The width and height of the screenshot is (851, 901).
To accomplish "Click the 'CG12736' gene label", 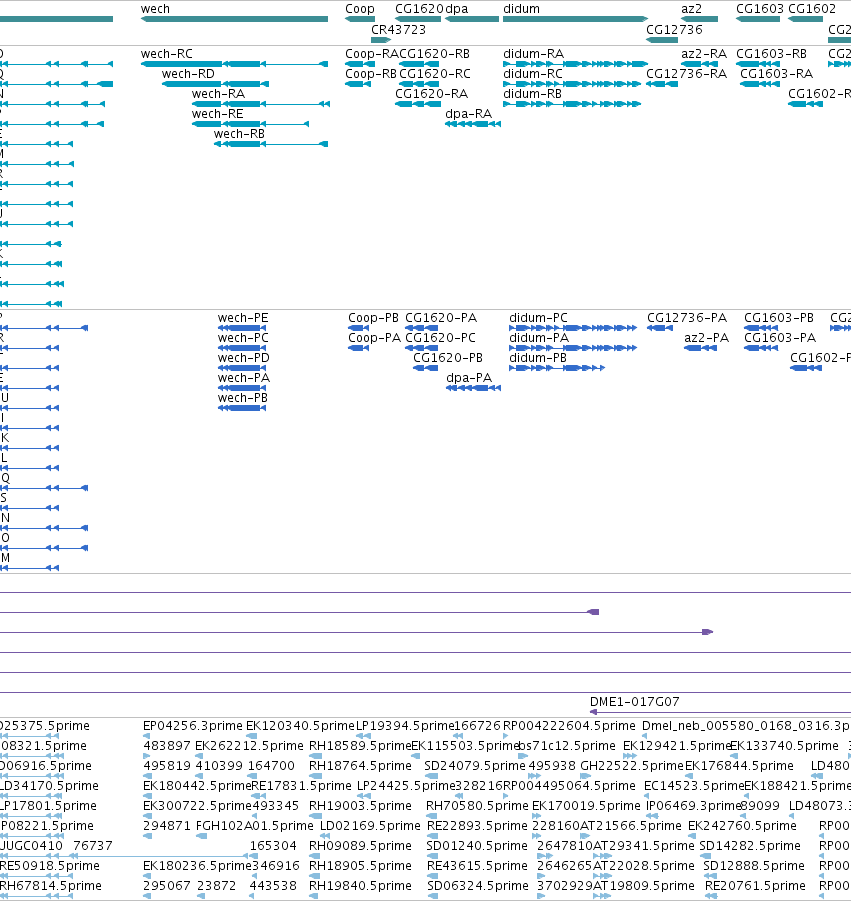I will tap(674, 29).
